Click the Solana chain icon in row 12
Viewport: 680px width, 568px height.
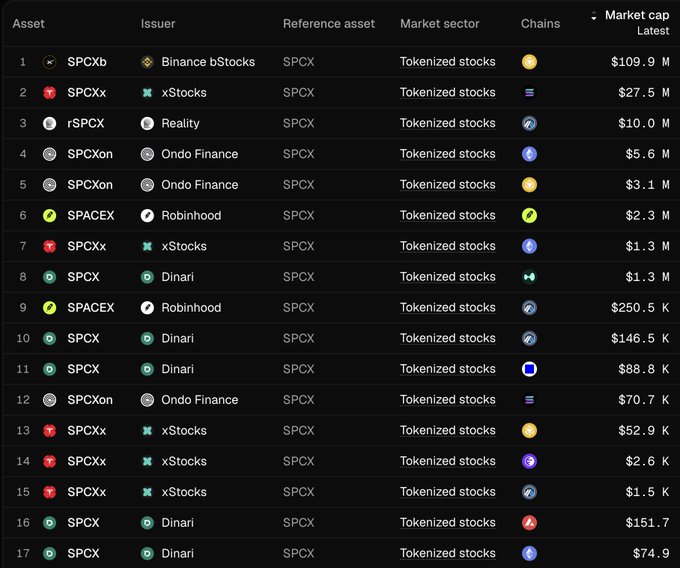(x=529, y=400)
